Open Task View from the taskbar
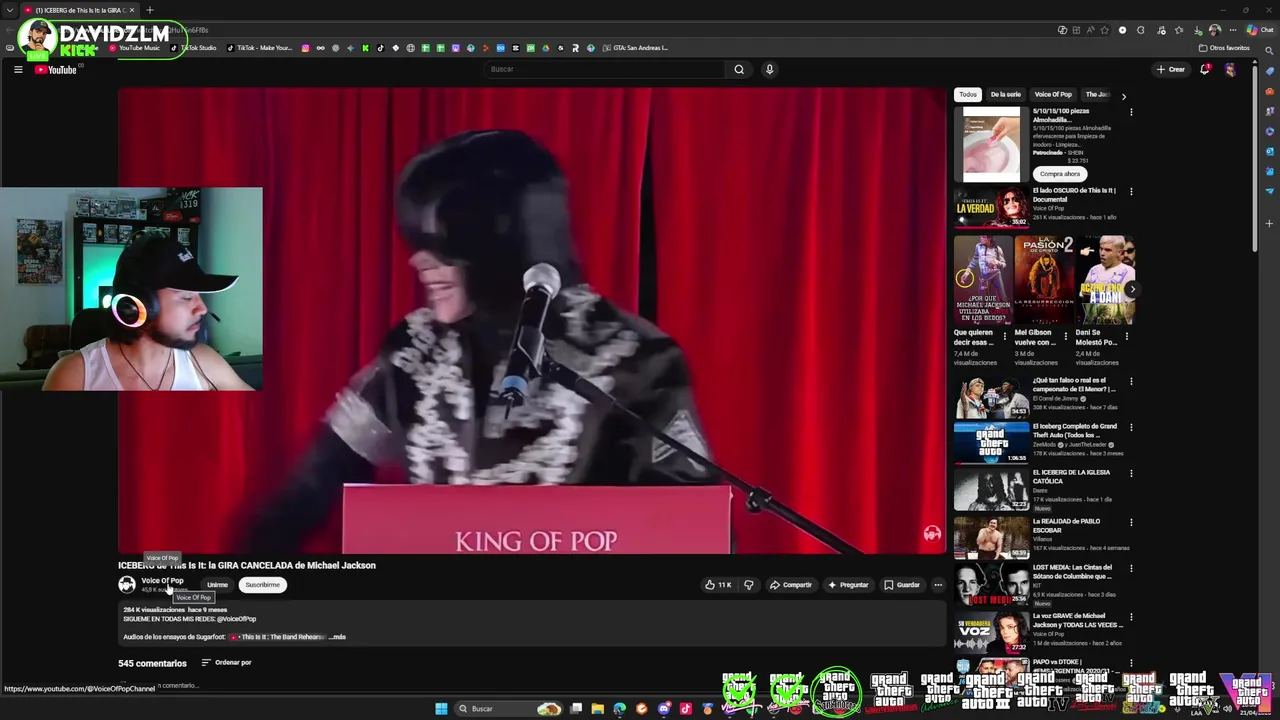The height and width of the screenshot is (720, 1280). pyautogui.click(x=576, y=709)
